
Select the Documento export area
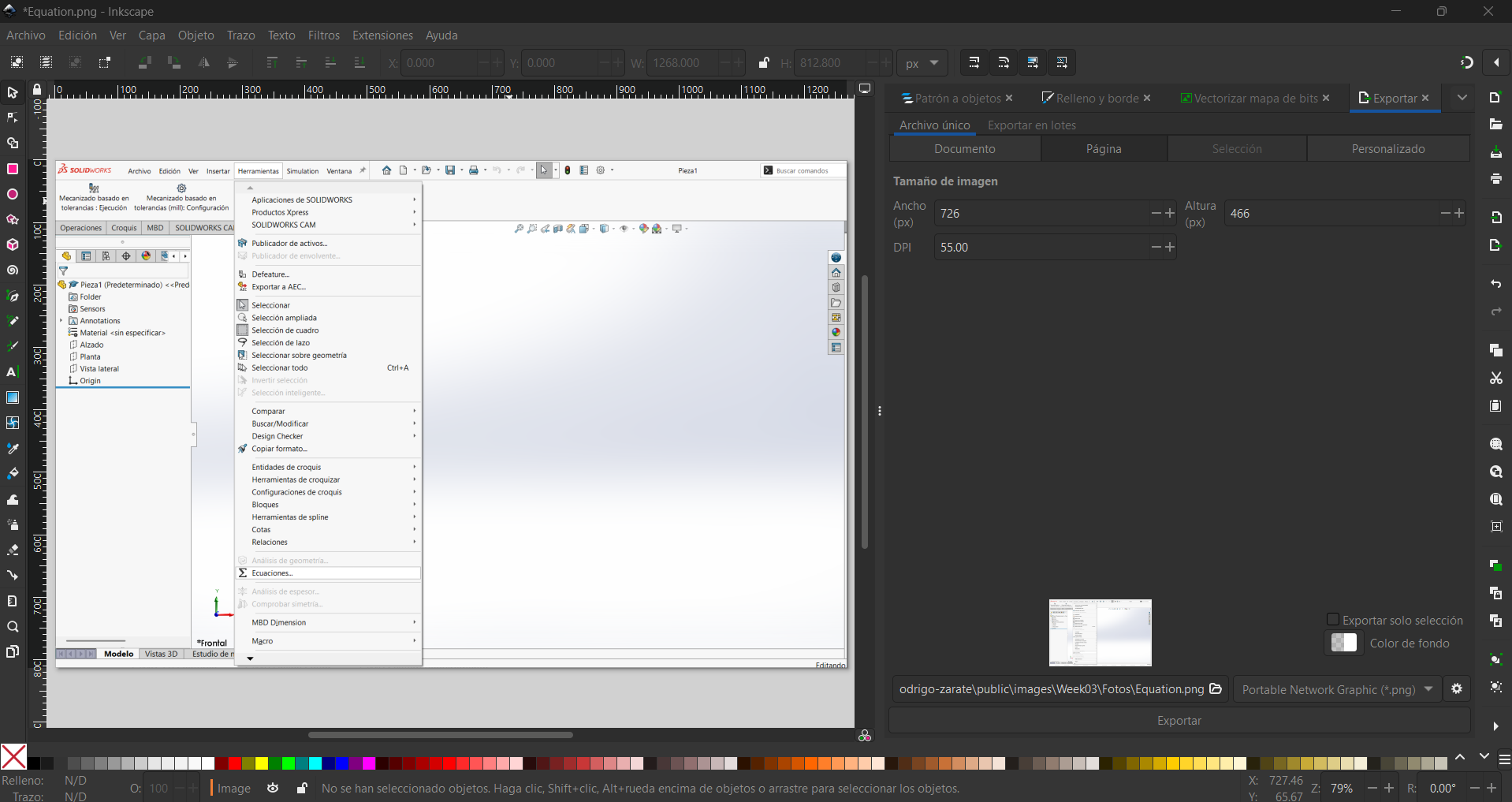pyautogui.click(x=965, y=149)
